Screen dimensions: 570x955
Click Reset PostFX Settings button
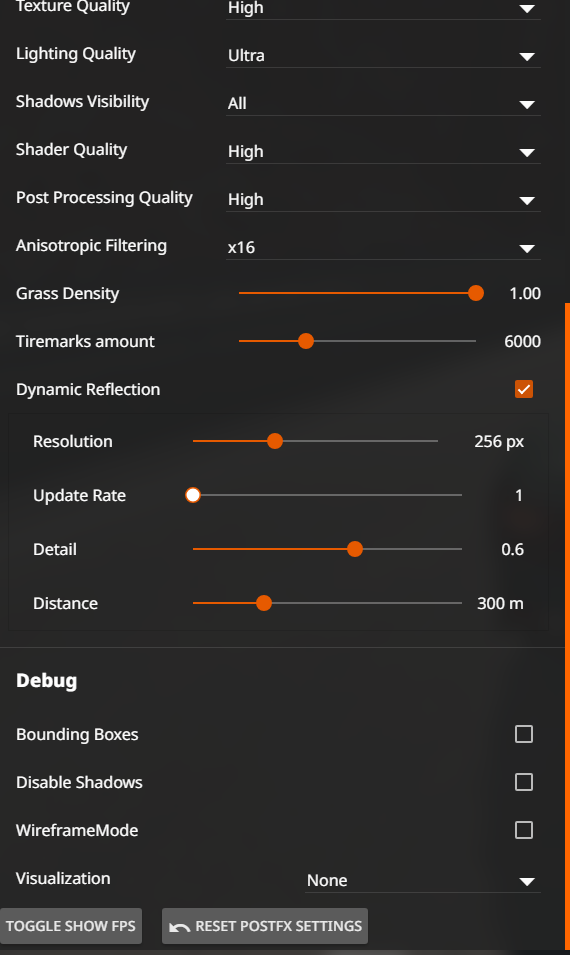tap(265, 926)
